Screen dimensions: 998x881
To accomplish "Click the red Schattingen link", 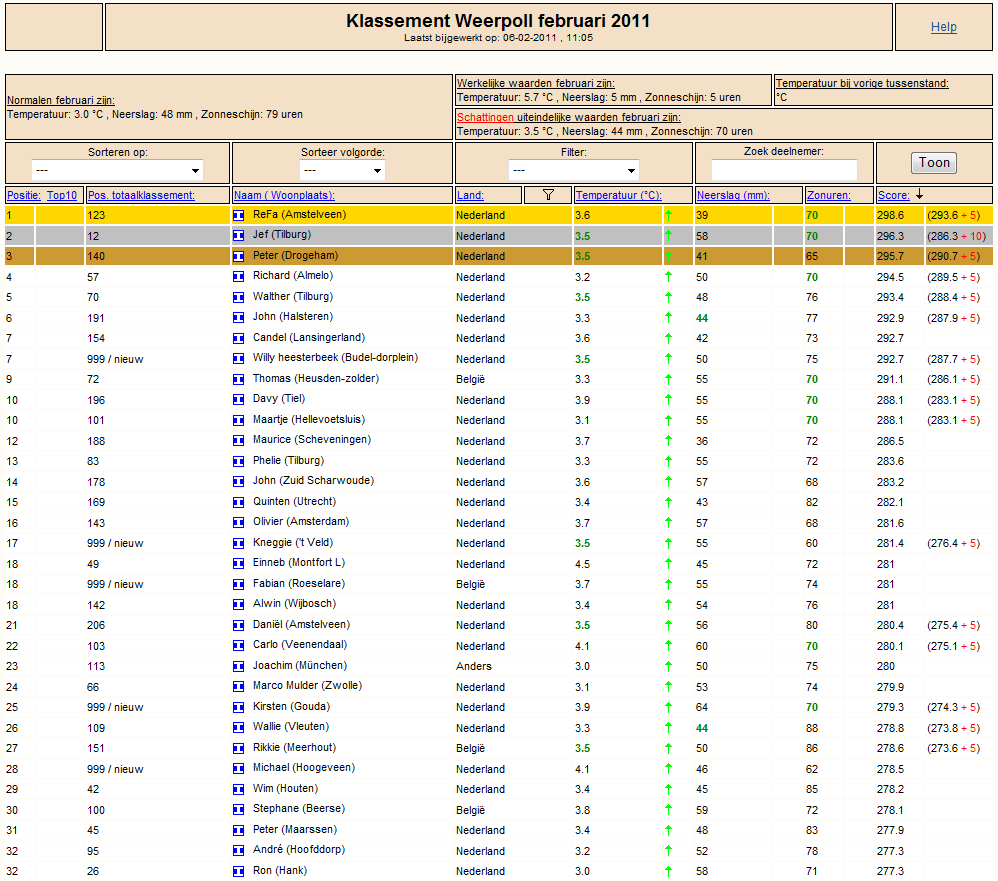I will 485,117.
